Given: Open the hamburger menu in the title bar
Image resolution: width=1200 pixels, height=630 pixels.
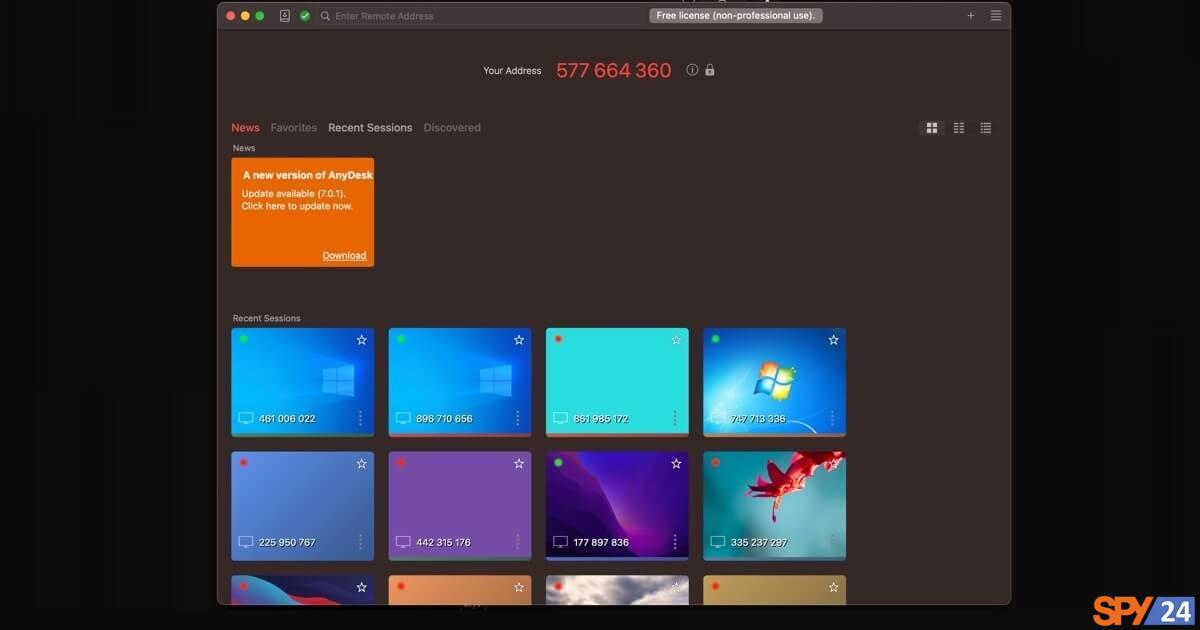Looking at the screenshot, I should pyautogui.click(x=996, y=15).
